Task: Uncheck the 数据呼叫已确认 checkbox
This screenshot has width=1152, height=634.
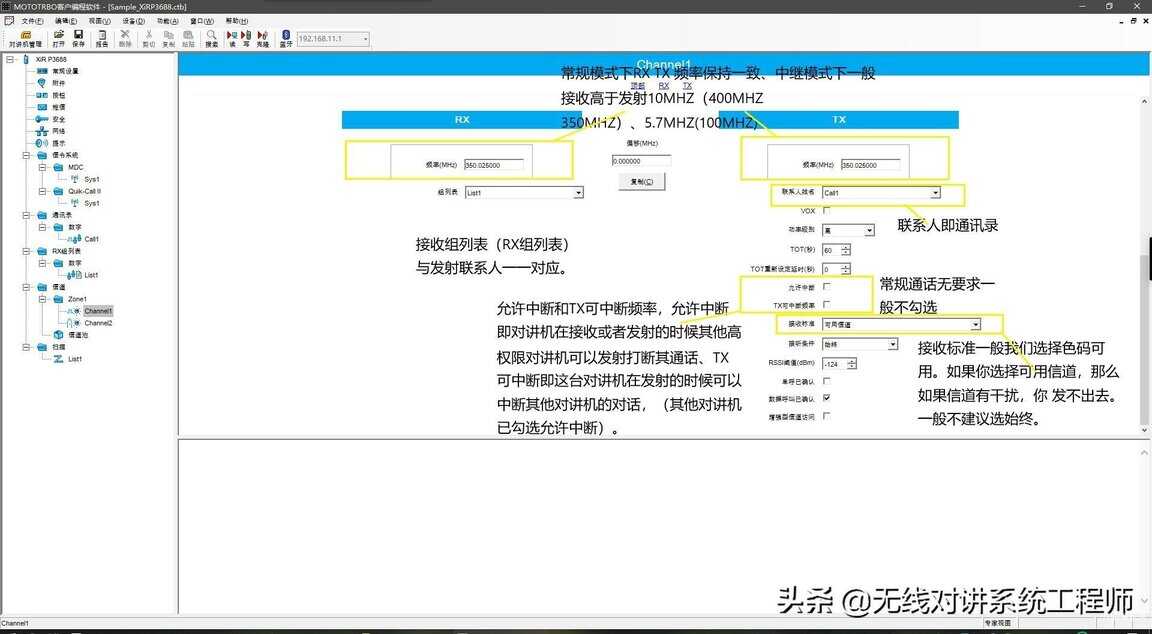Action: pos(826,398)
